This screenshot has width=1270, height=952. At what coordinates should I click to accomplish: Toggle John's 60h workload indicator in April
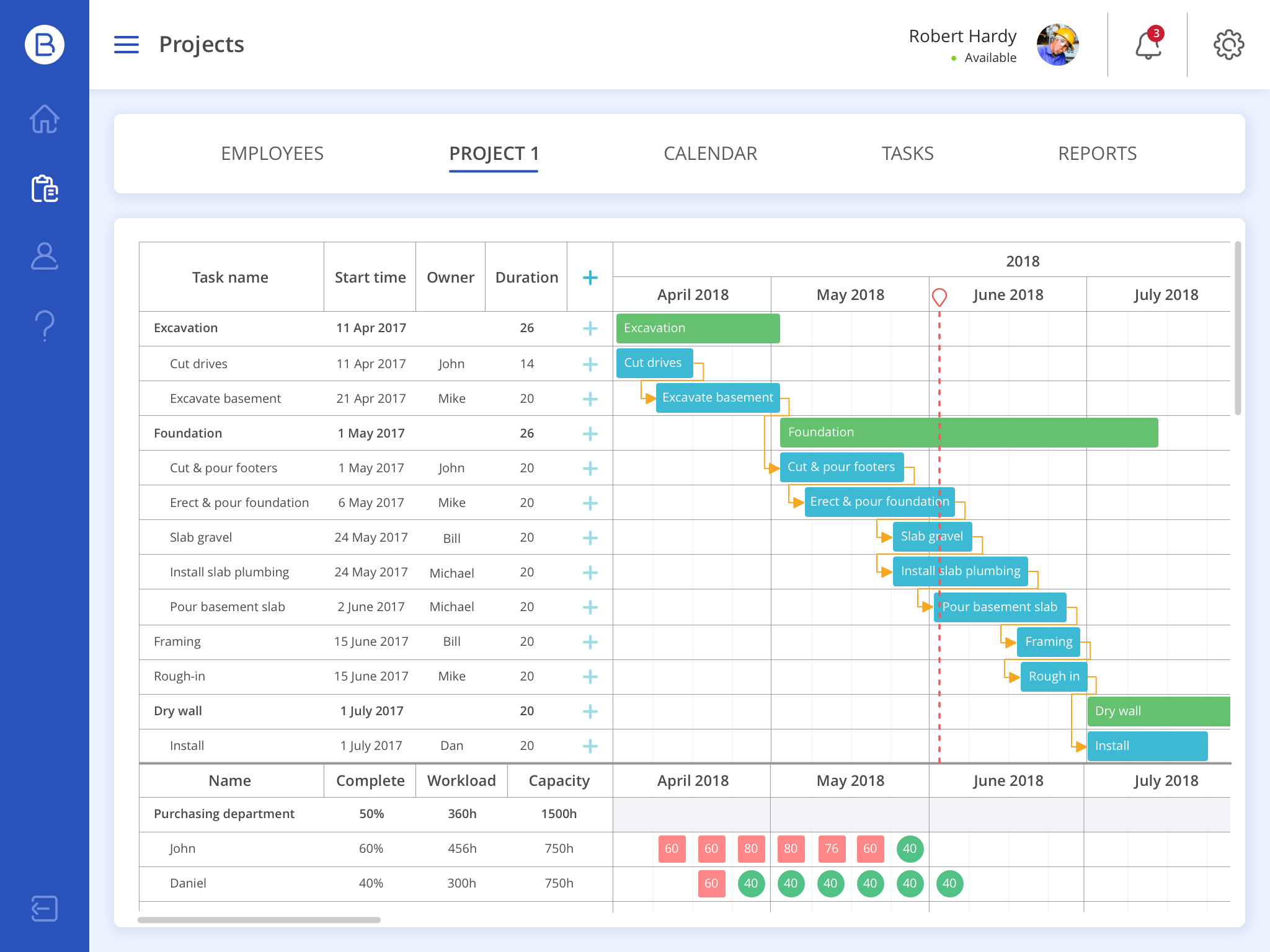pyautogui.click(x=672, y=848)
